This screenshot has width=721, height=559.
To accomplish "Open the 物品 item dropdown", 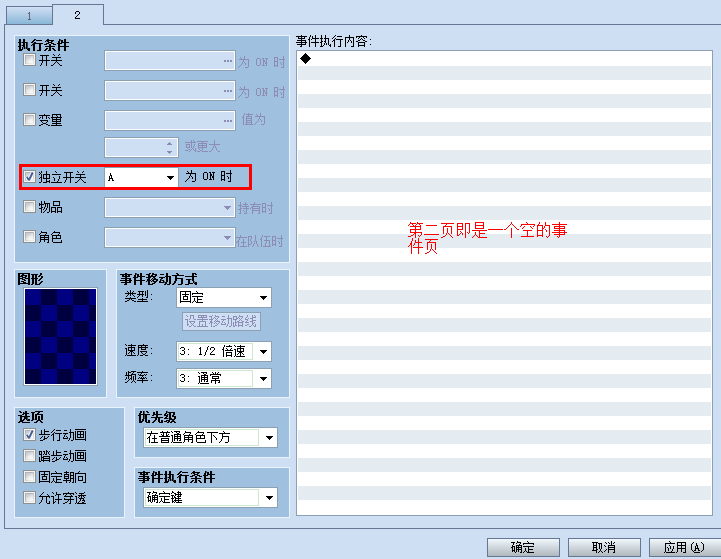I will (170, 208).
